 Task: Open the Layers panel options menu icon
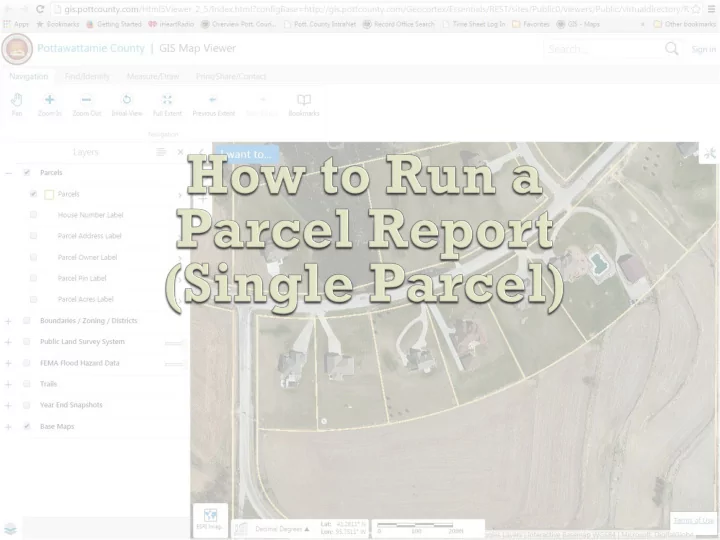pyautogui.click(x=161, y=152)
